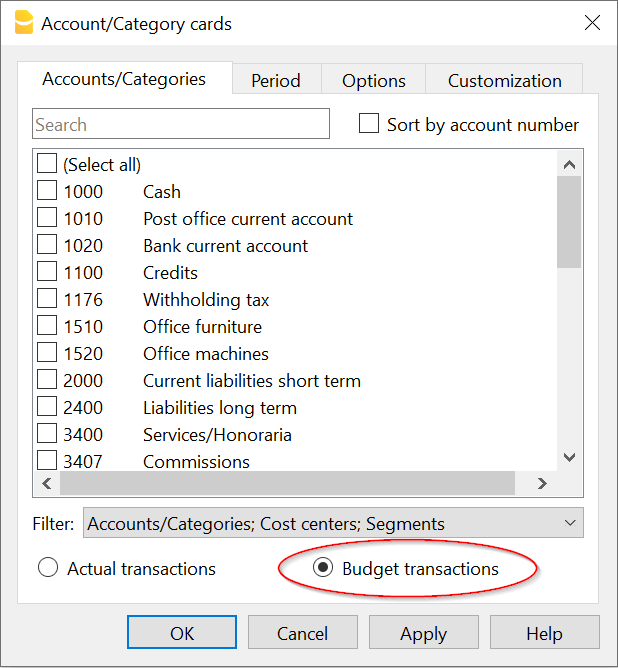Image resolution: width=618 pixels, height=668 pixels.
Task: Go to the Customization tab
Action: (505, 81)
